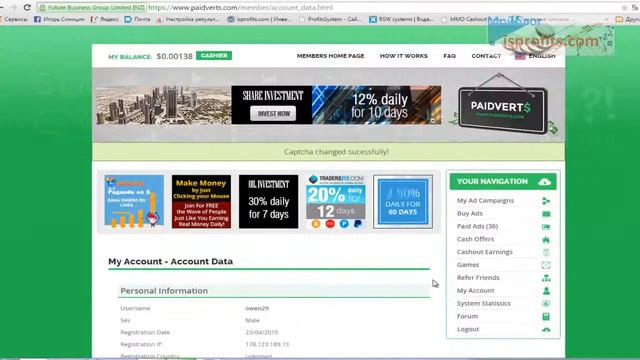This screenshot has width=640, height=360.
Task: Open the Oil Investment 30% daily ad
Action: click(269, 202)
